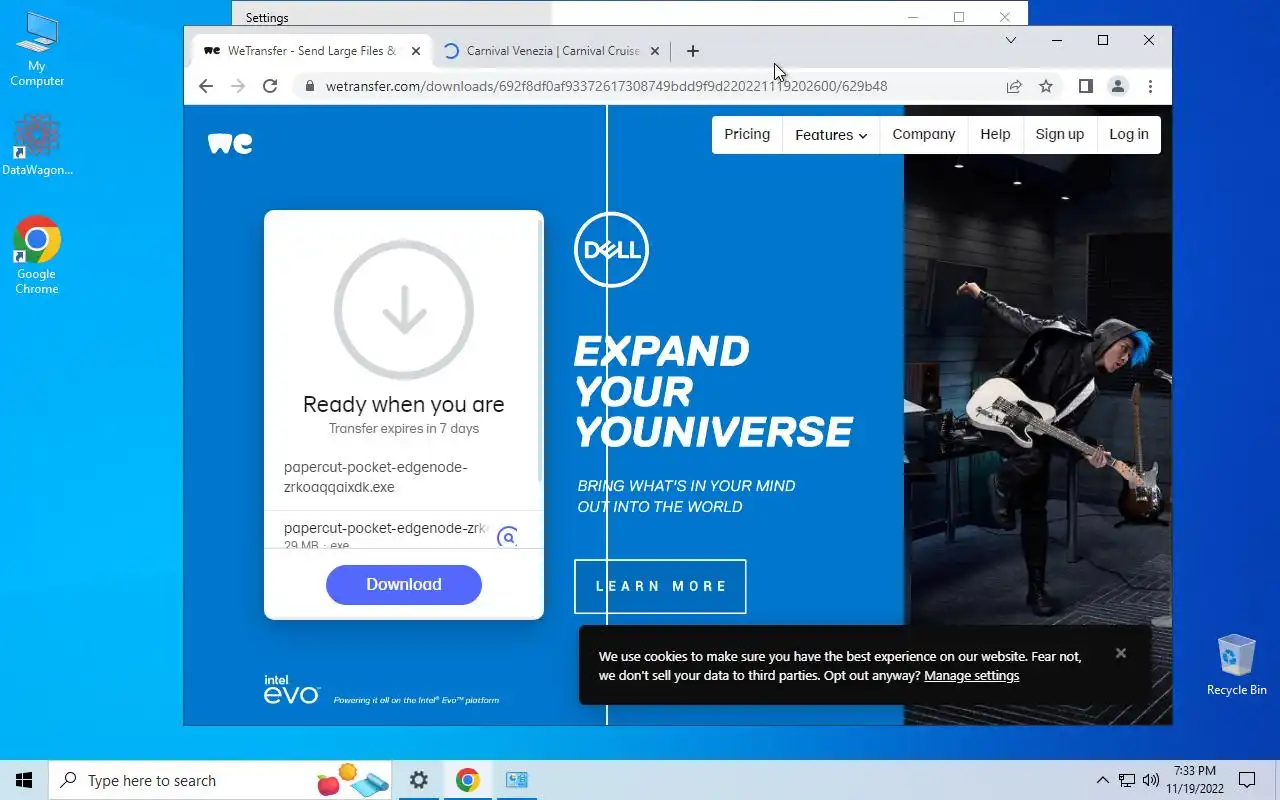Click the transfer panel scrollbar
This screenshot has width=1280, height=800.
[x=541, y=350]
